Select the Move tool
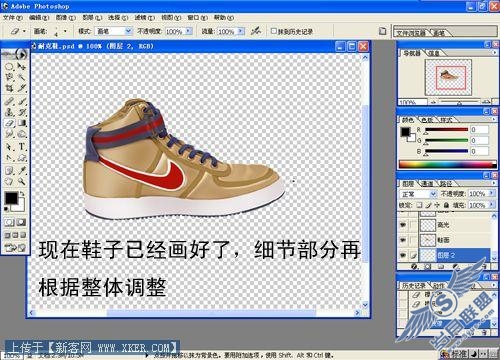Viewport: 500px width, 360px height. pyautogui.click(x=22, y=67)
